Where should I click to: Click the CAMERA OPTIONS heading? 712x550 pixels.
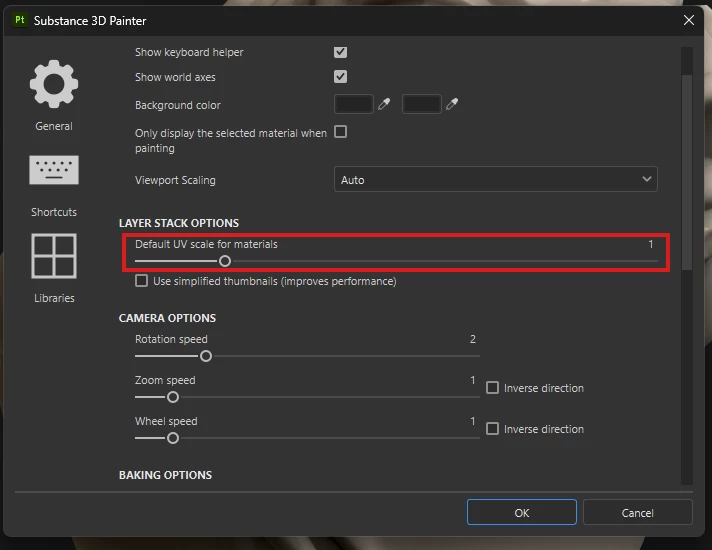click(x=168, y=318)
